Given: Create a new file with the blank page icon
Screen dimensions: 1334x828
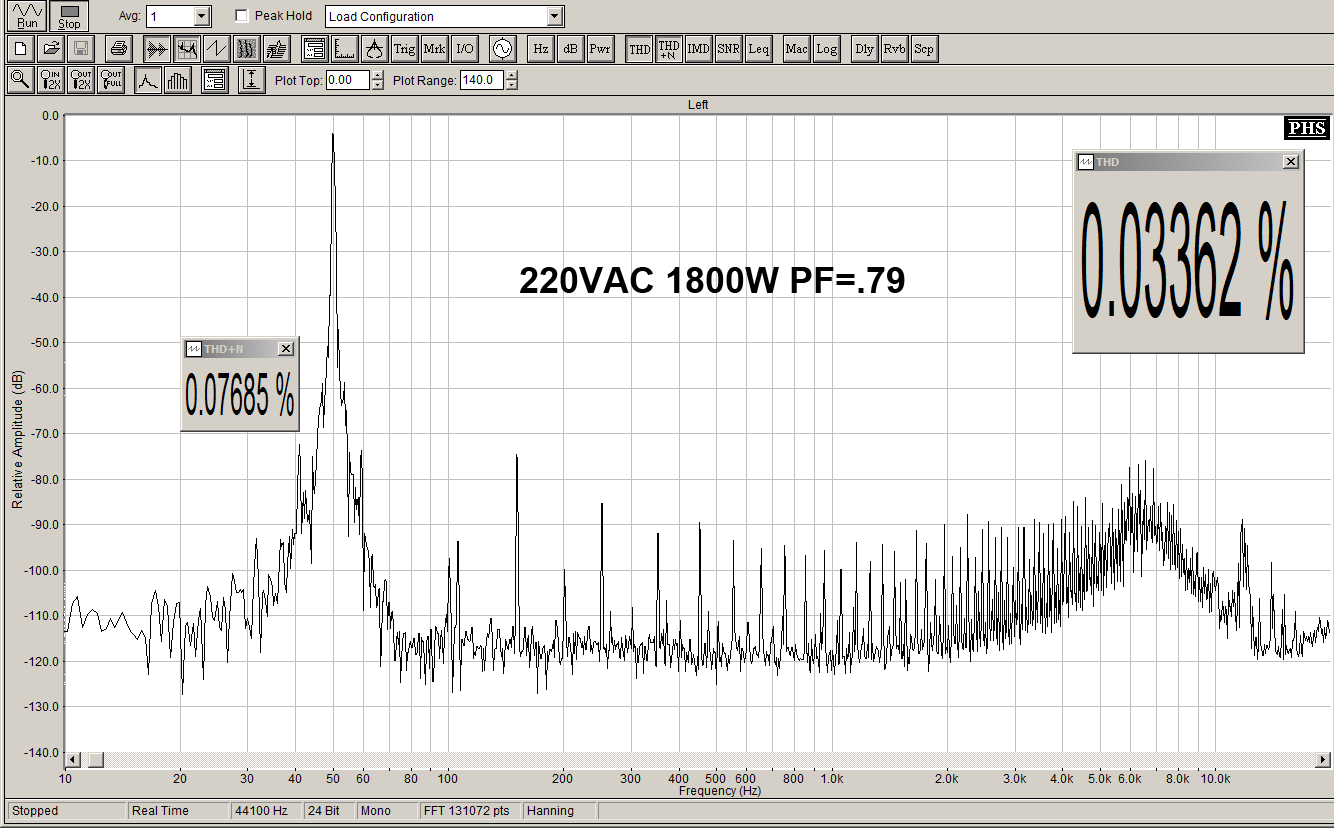Looking at the screenshot, I should click(20, 48).
